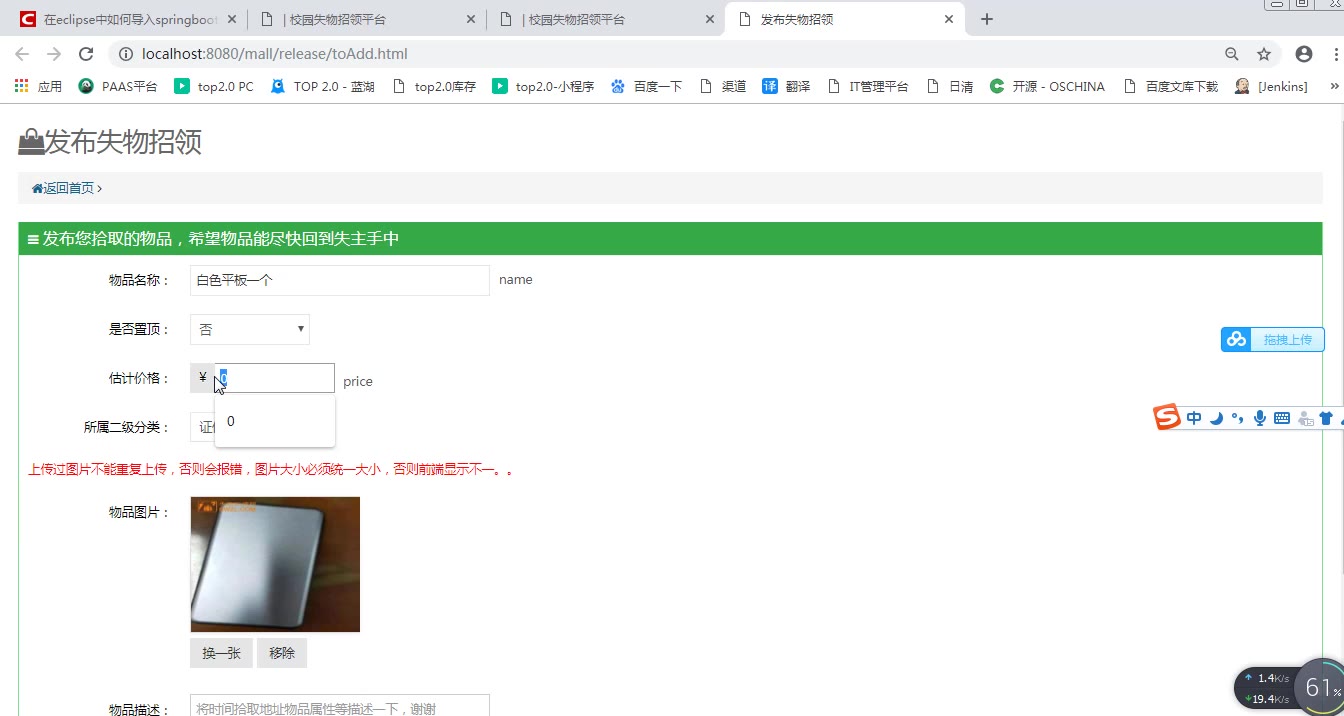Click the shopping bag icon by page title
Screen dimensions: 1344x716
point(31,143)
